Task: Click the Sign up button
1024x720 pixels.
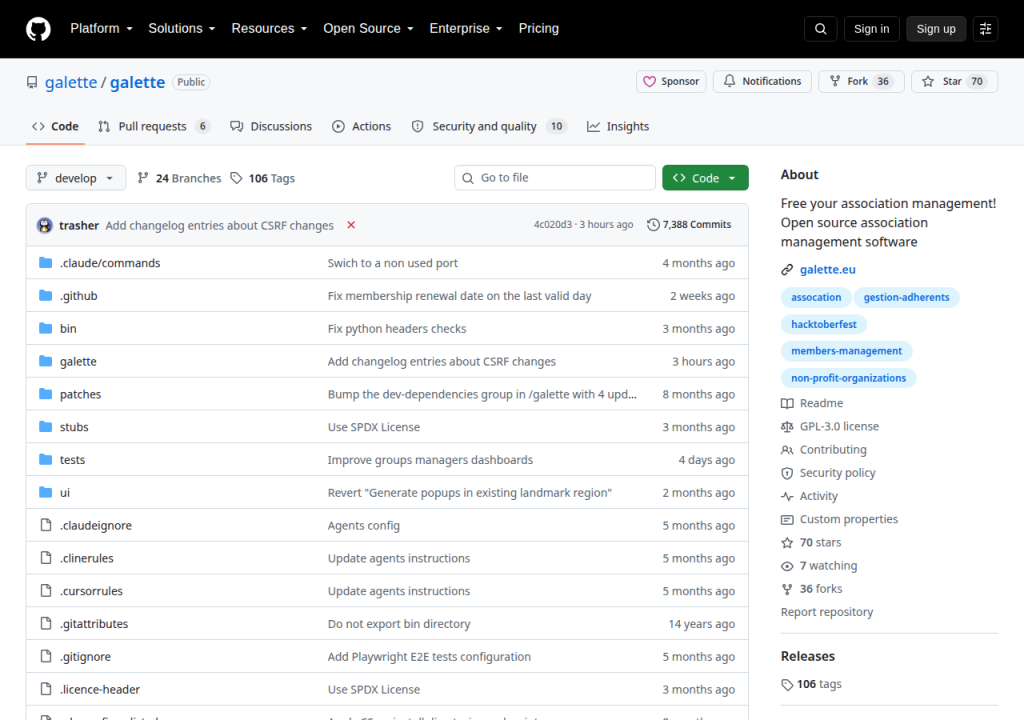Action: pyautogui.click(x=936, y=29)
